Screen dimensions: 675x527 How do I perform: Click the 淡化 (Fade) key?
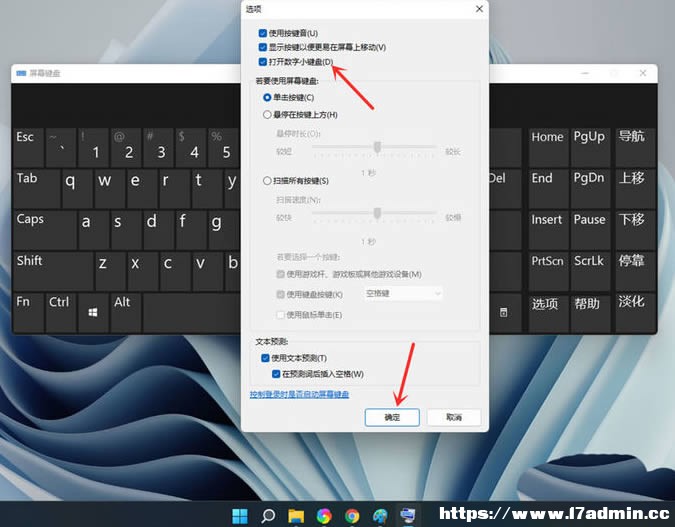click(x=635, y=312)
